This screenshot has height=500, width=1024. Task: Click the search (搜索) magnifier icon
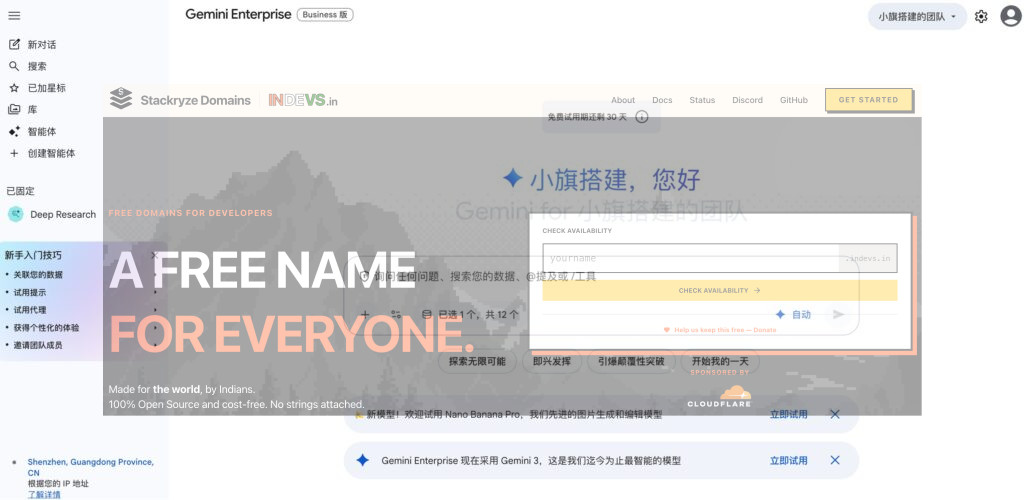click(x=14, y=66)
